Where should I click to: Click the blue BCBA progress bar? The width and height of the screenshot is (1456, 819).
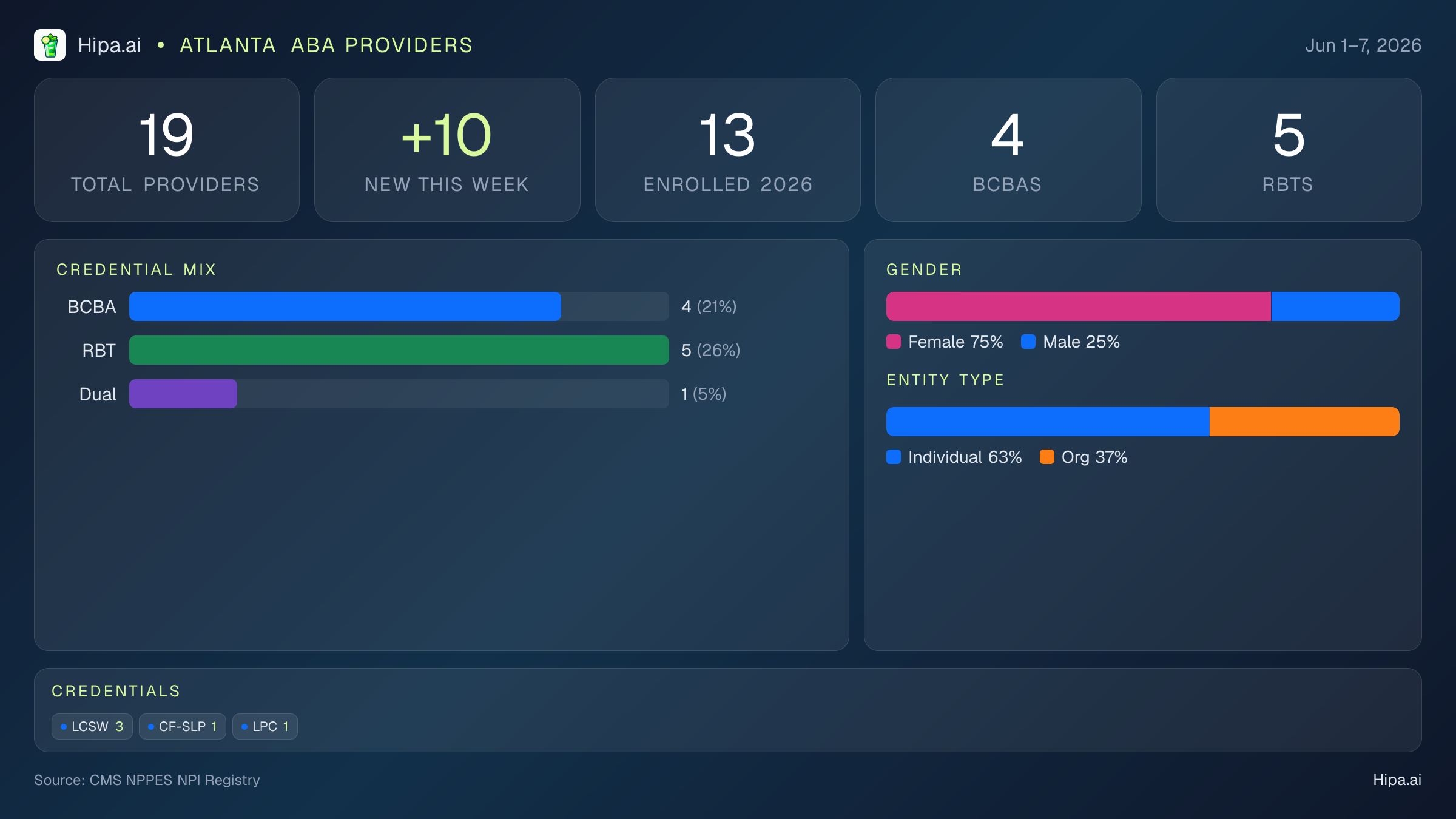coord(345,306)
